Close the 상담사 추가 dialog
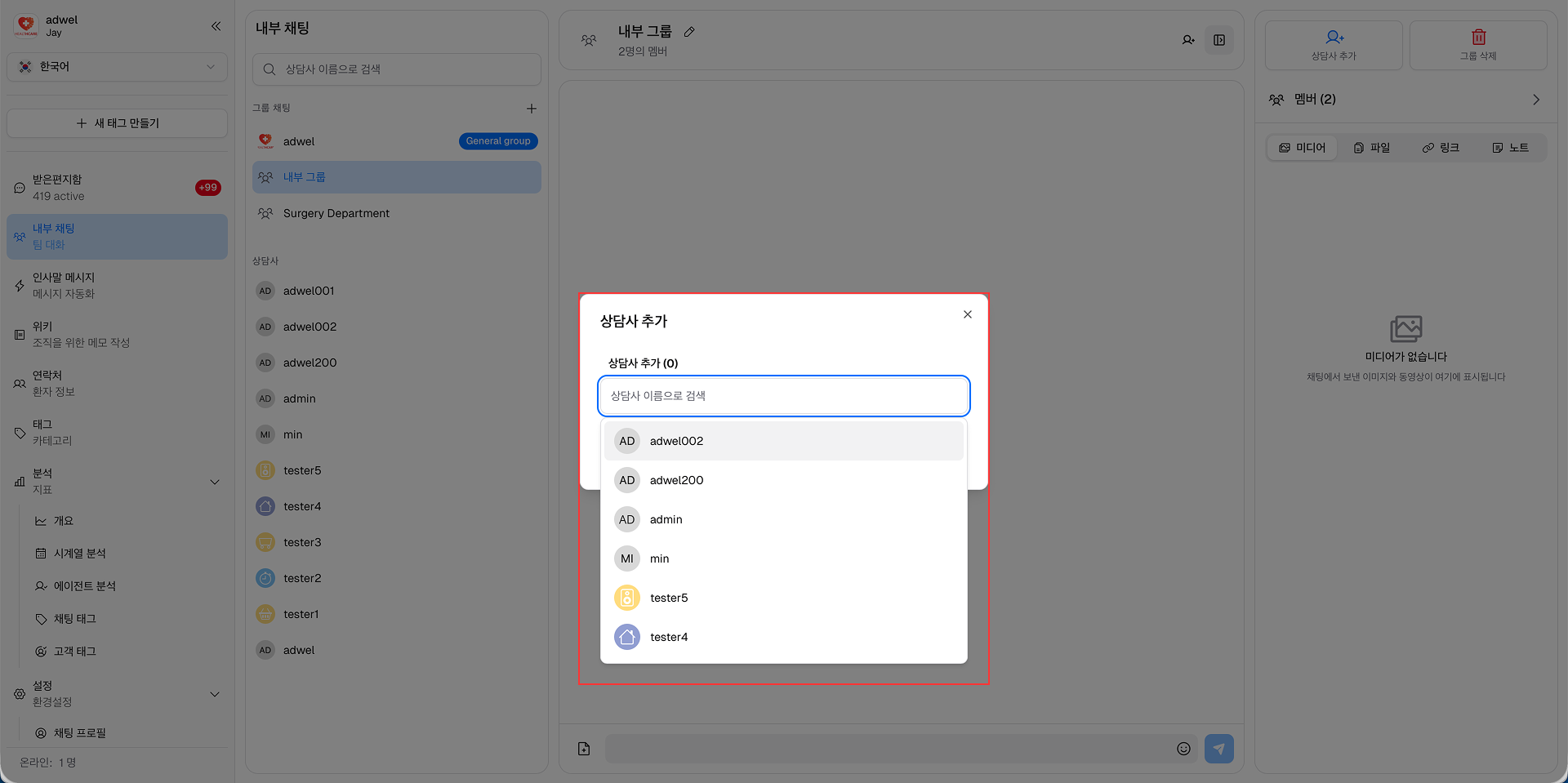Screen dimensions: 1568x783 tap(967, 314)
